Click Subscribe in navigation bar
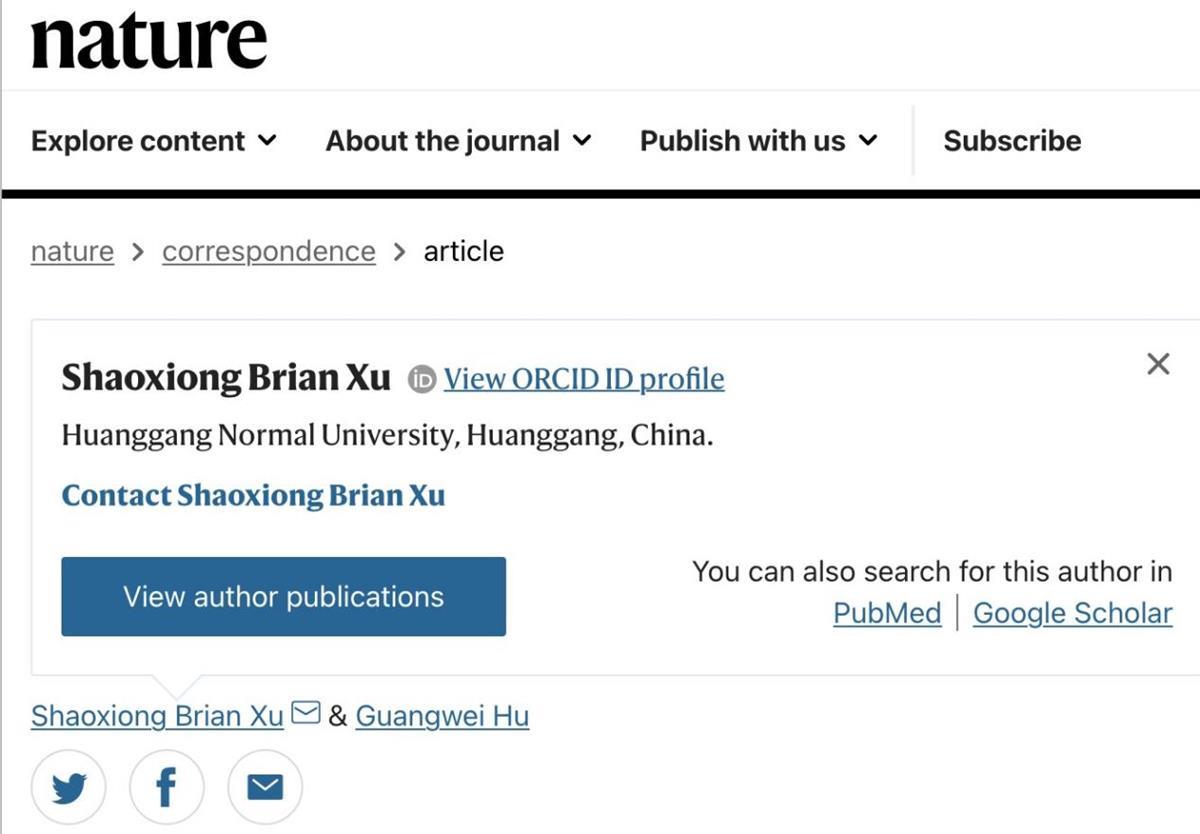Viewport: 1200px width, 834px height. (x=1012, y=141)
